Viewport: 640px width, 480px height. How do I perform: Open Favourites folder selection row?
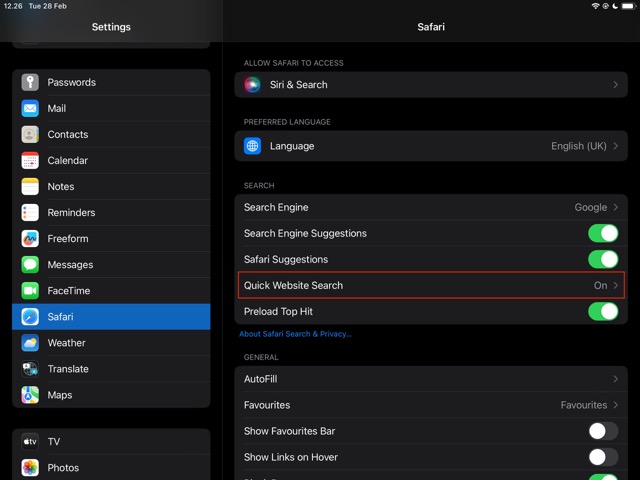432,406
